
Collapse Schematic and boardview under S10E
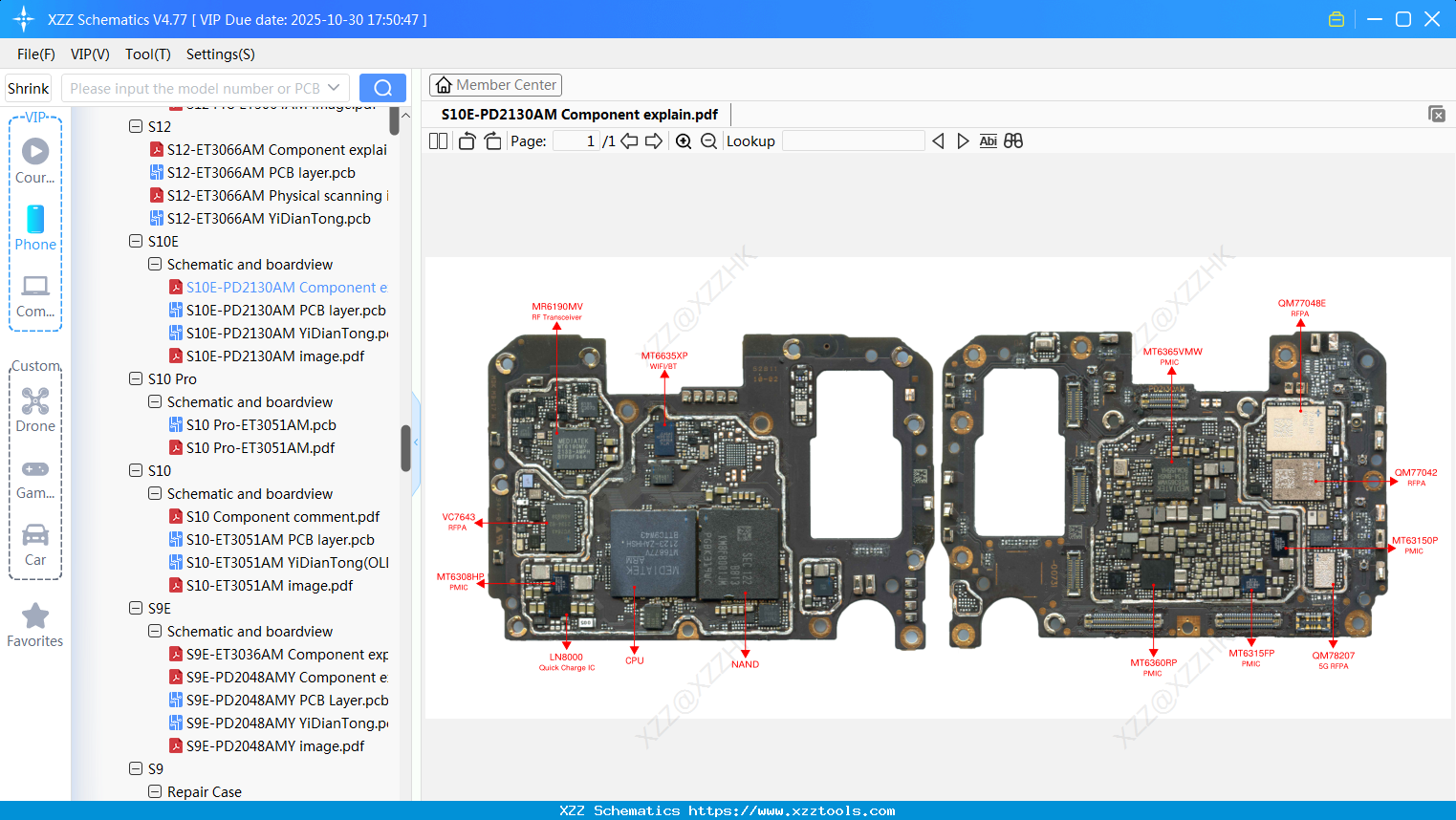[155, 264]
